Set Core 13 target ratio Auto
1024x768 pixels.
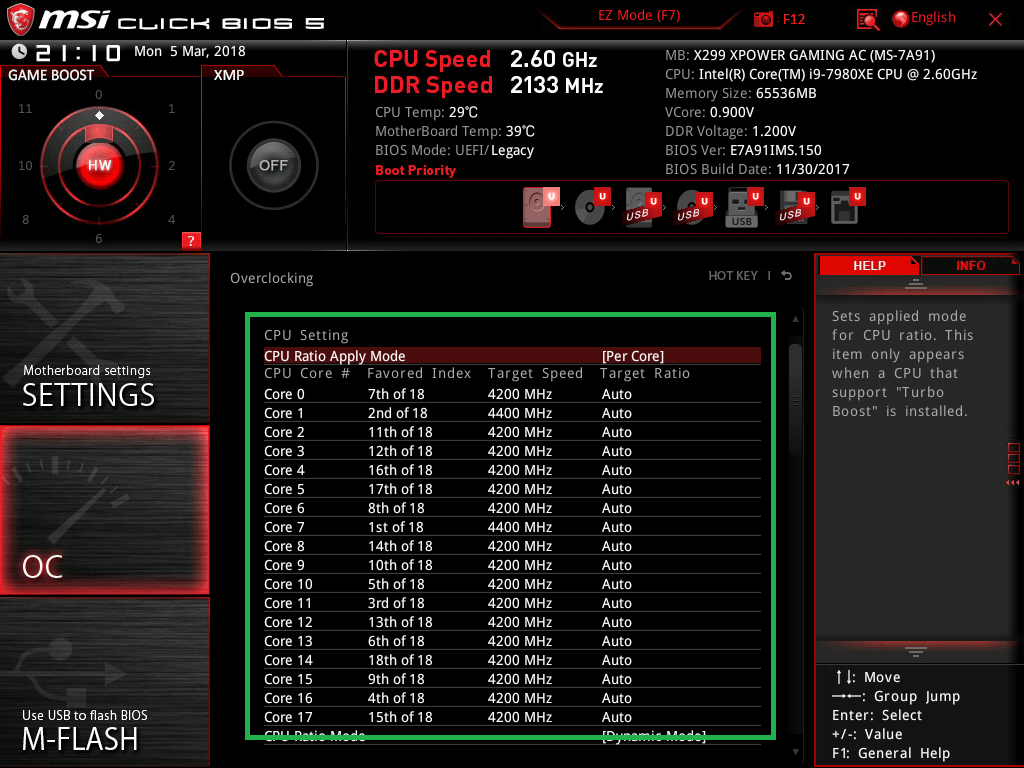(616, 641)
